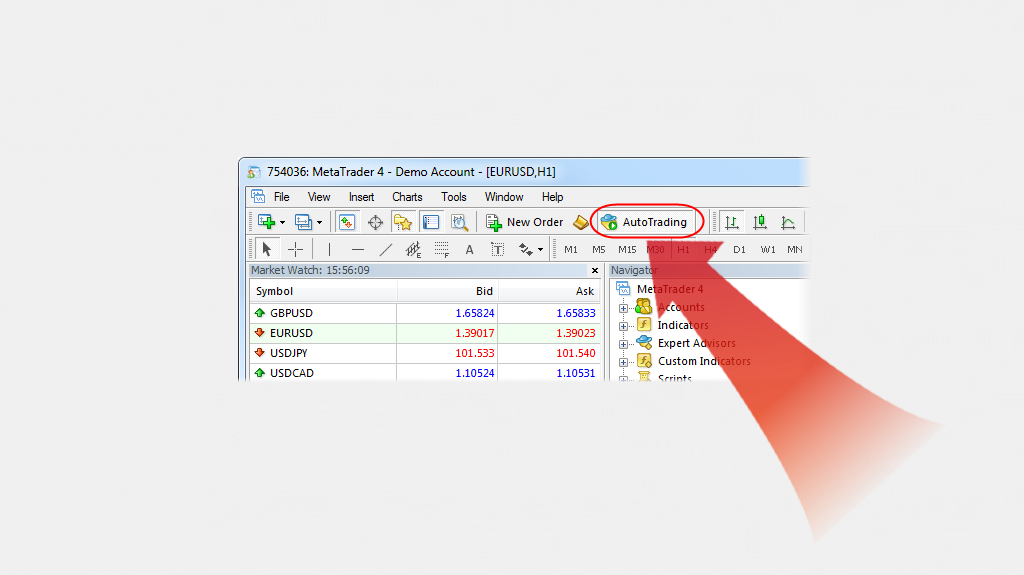
Task: Open the Charts menu
Action: (x=407, y=197)
